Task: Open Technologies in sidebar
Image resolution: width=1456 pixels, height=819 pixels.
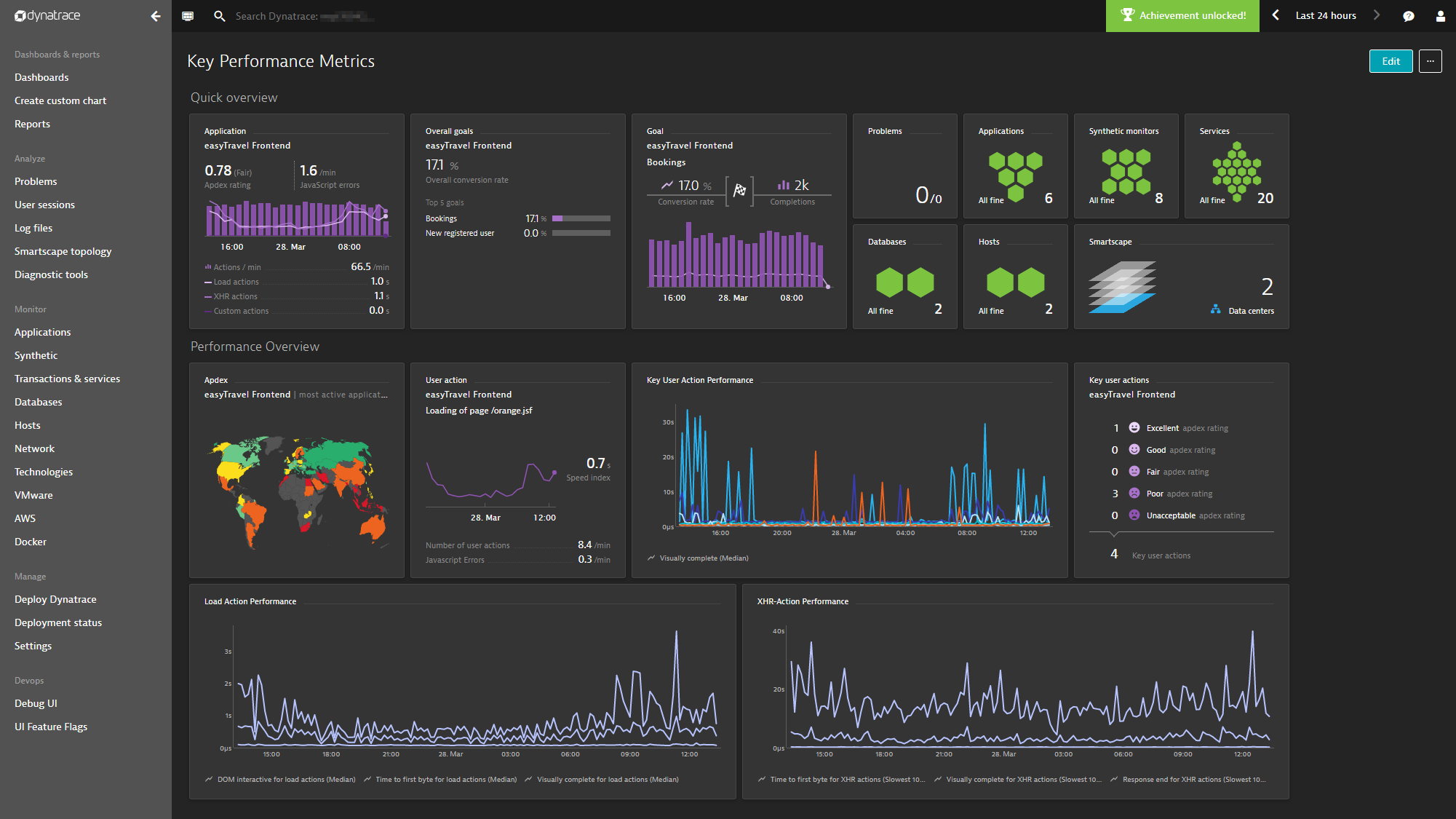Action: (44, 472)
